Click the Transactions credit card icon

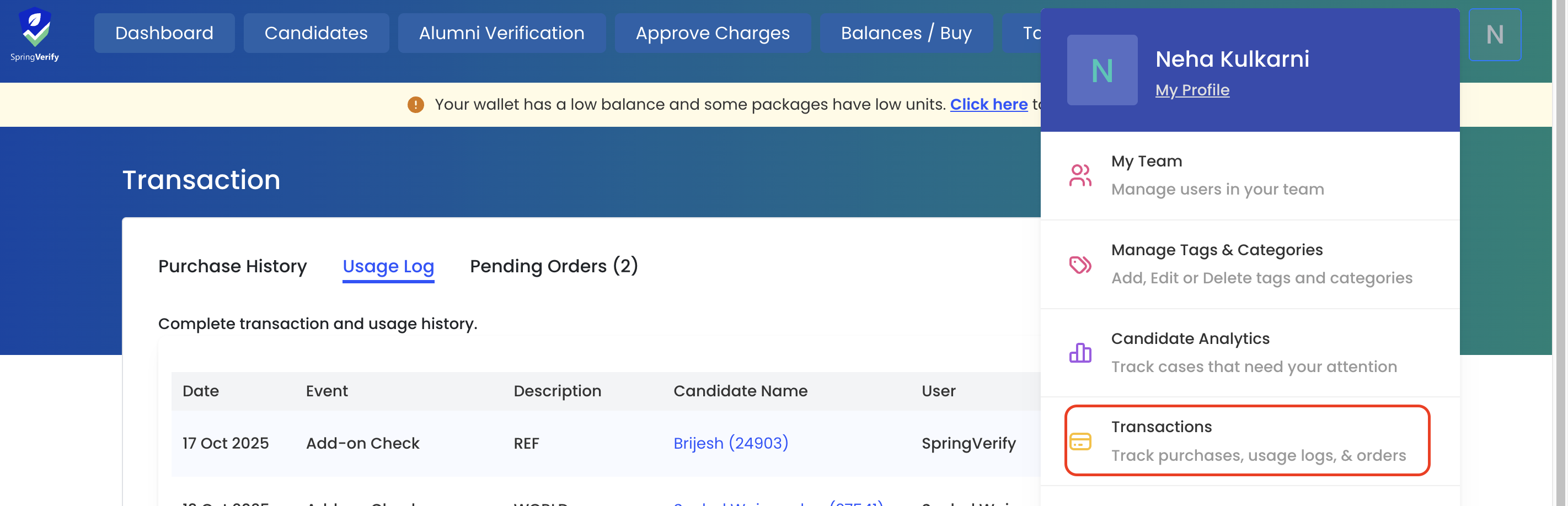pos(1080,442)
